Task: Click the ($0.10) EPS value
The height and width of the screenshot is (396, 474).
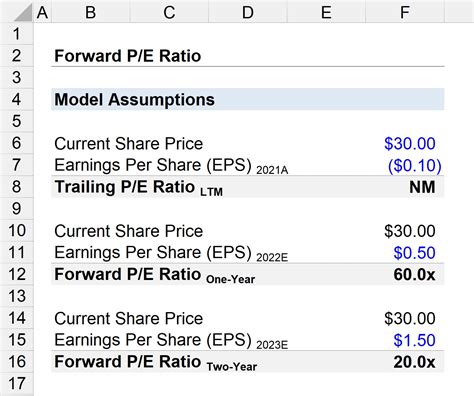Action: [x=415, y=166]
